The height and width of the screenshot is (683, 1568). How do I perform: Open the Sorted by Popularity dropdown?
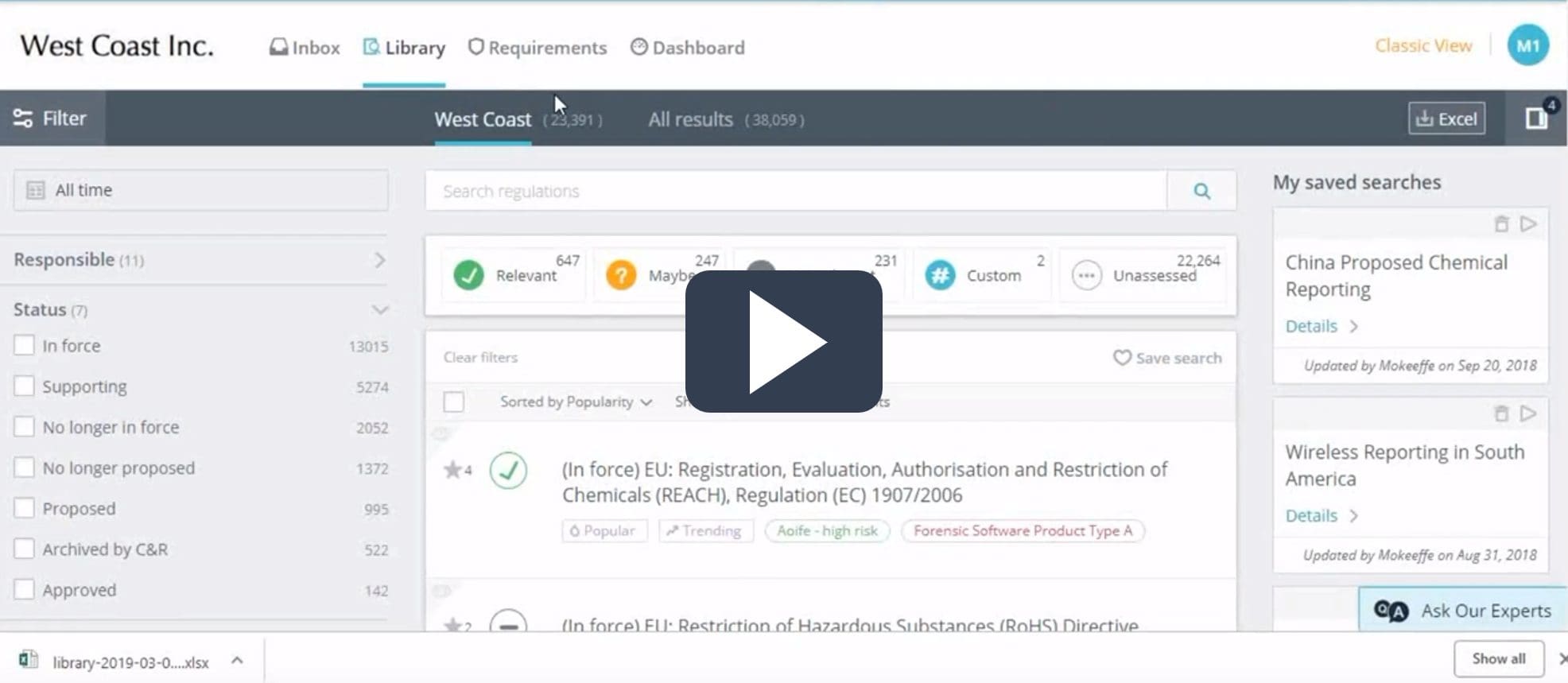[576, 402]
